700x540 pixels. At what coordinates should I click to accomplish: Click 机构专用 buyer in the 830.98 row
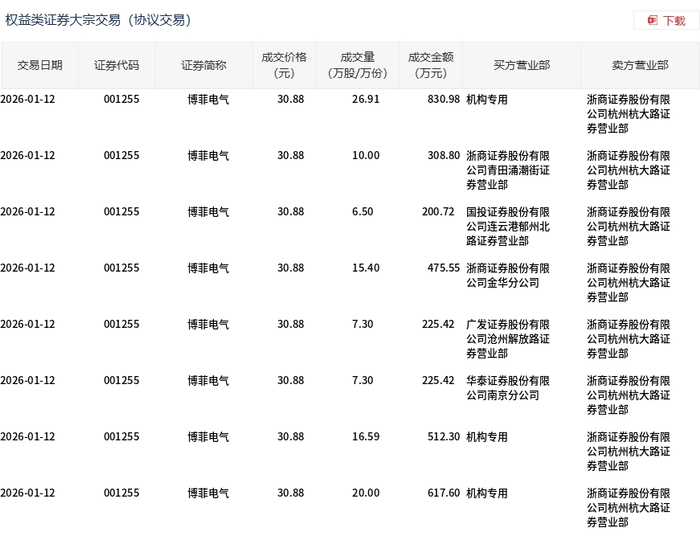(487, 100)
